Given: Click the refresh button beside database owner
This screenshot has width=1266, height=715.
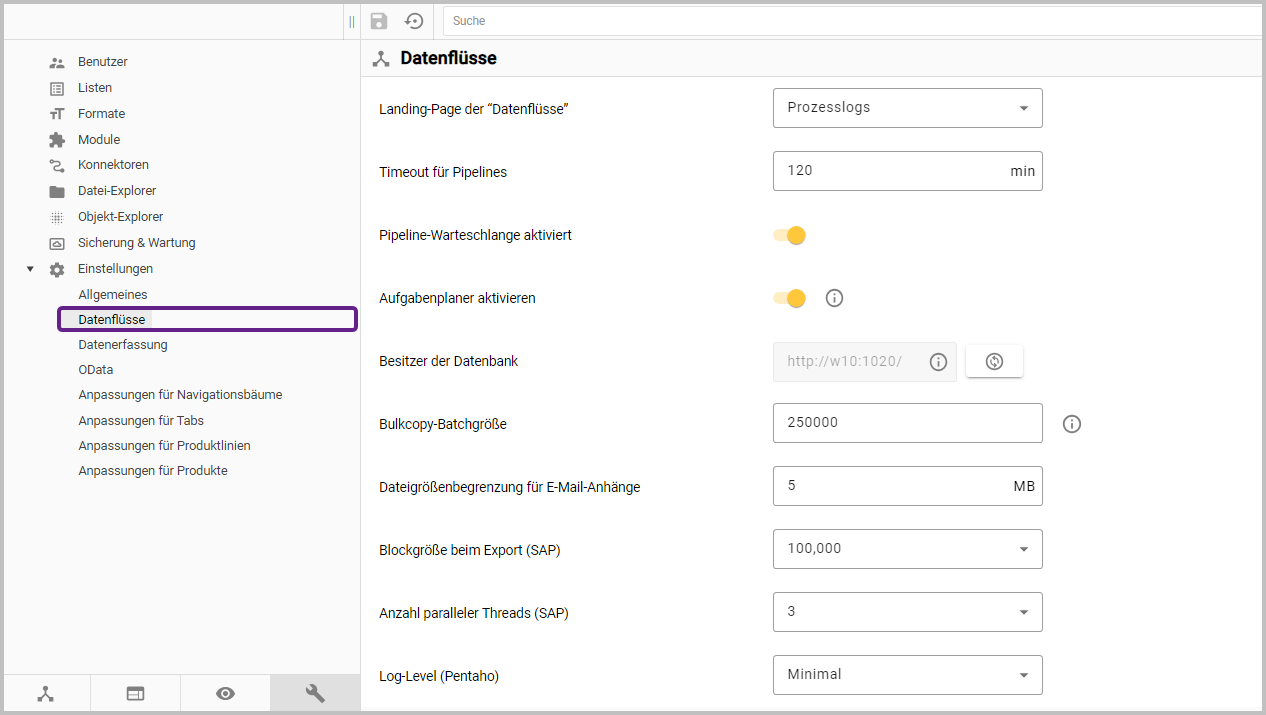Looking at the screenshot, I should [994, 361].
